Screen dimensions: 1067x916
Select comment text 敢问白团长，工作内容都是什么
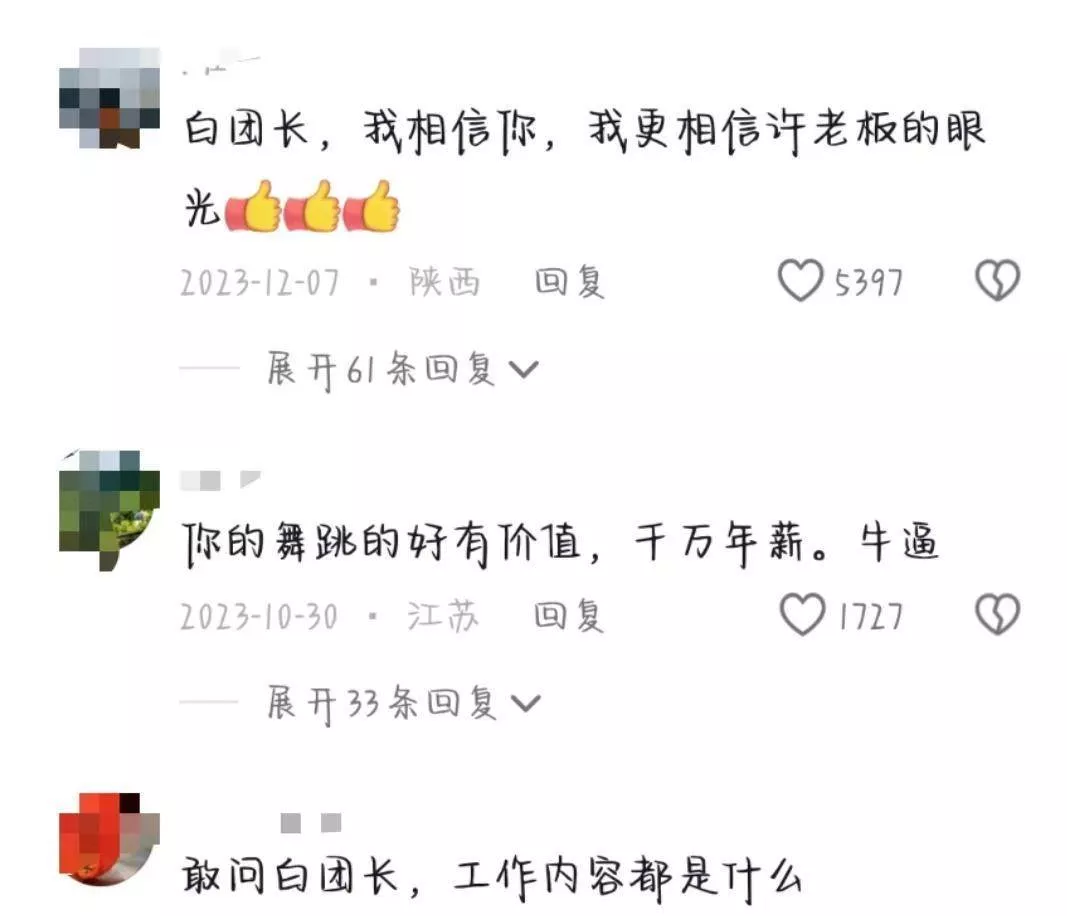coord(491,877)
